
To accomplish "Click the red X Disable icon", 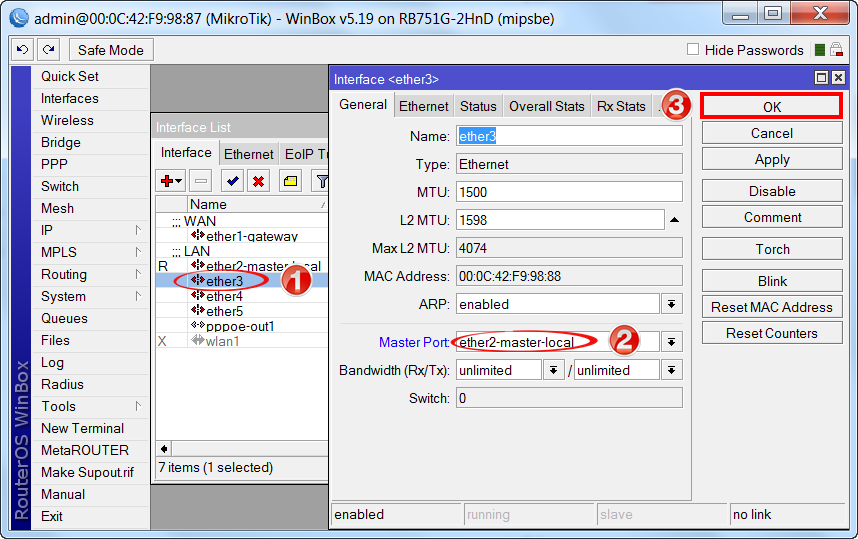I will click(x=259, y=181).
